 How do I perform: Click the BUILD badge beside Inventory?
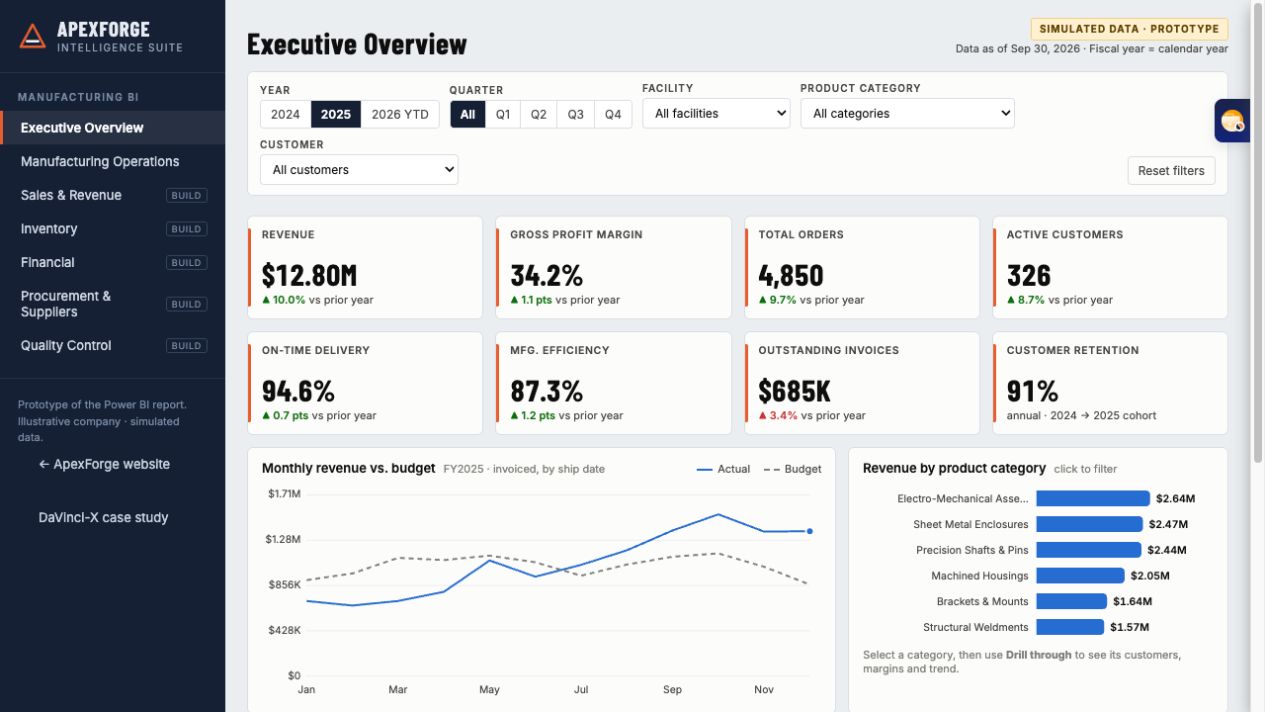pos(187,229)
